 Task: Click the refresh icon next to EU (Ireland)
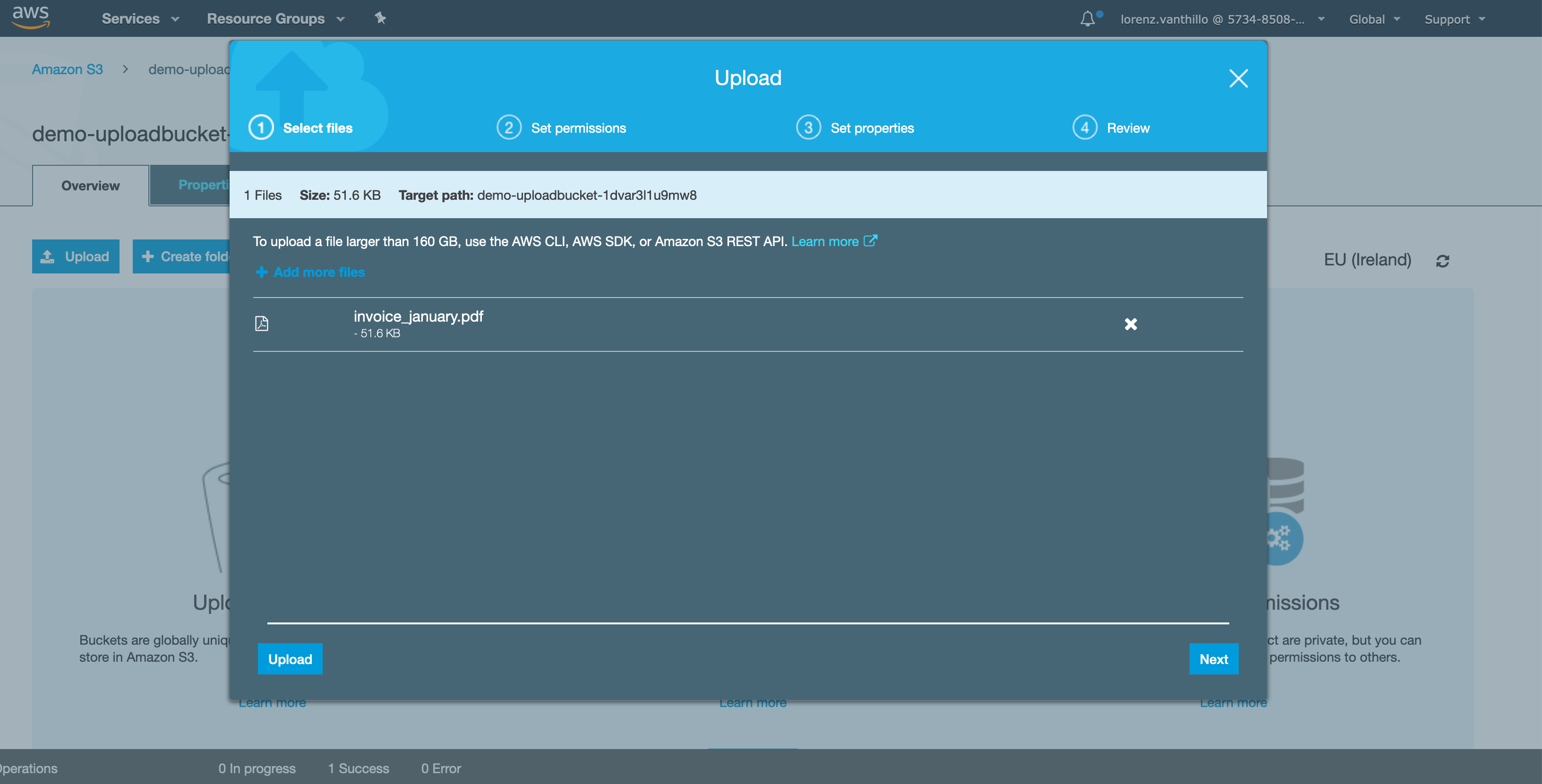(x=1443, y=261)
